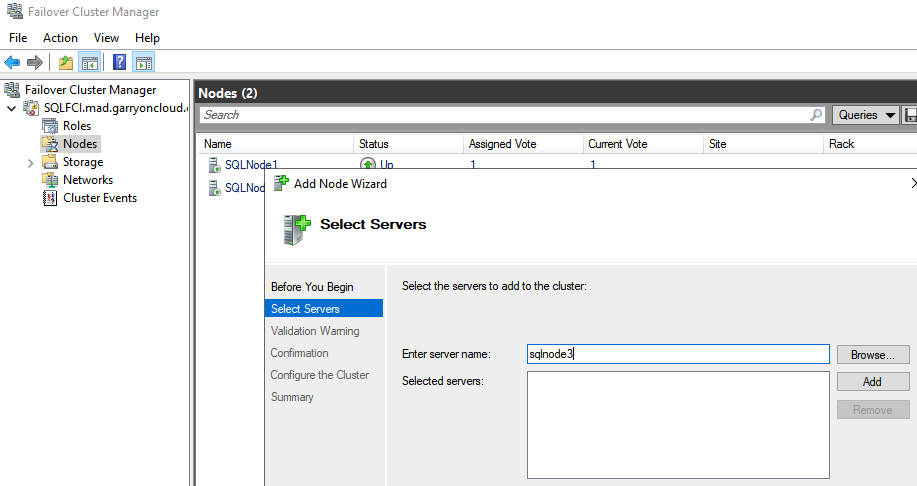Image resolution: width=917 pixels, height=486 pixels.
Task: Click the Up one level folder icon
Action: click(x=66, y=62)
